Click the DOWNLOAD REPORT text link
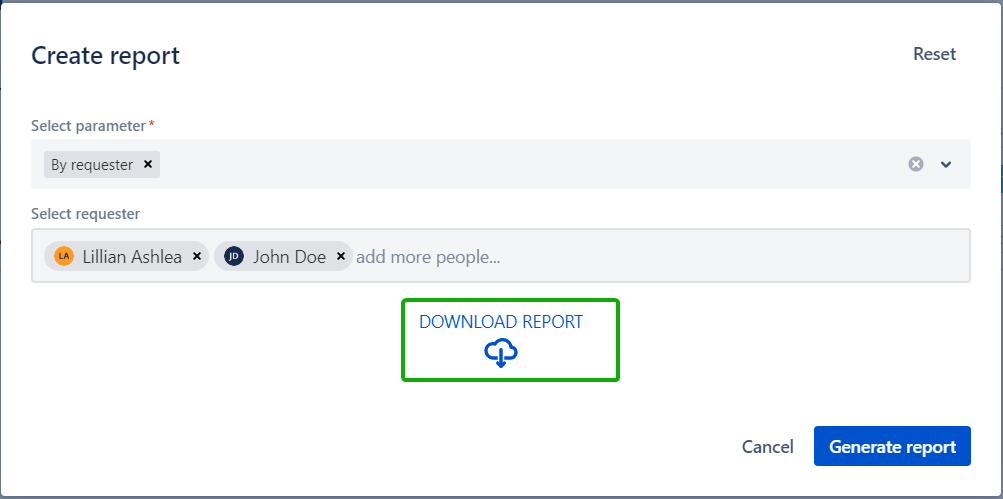The height and width of the screenshot is (499, 1003). (x=500, y=322)
